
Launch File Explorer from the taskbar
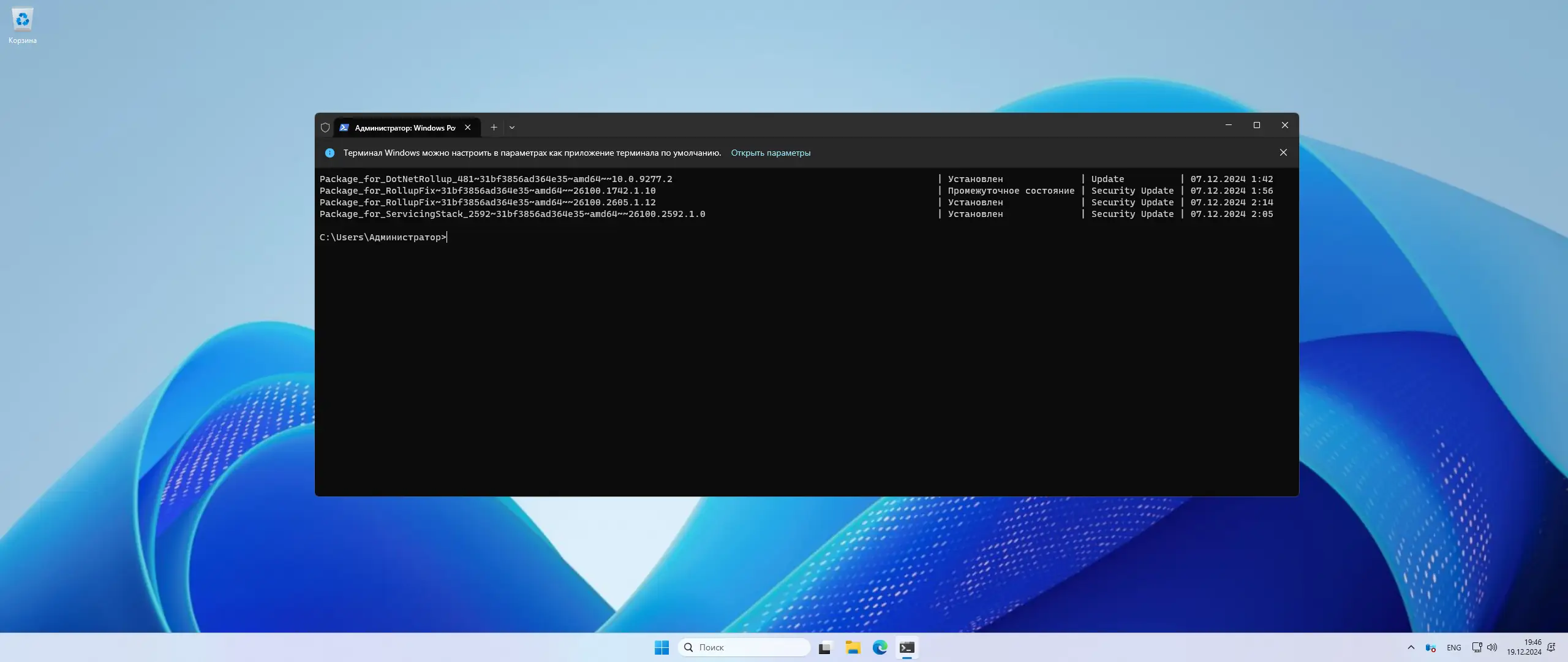click(x=853, y=647)
